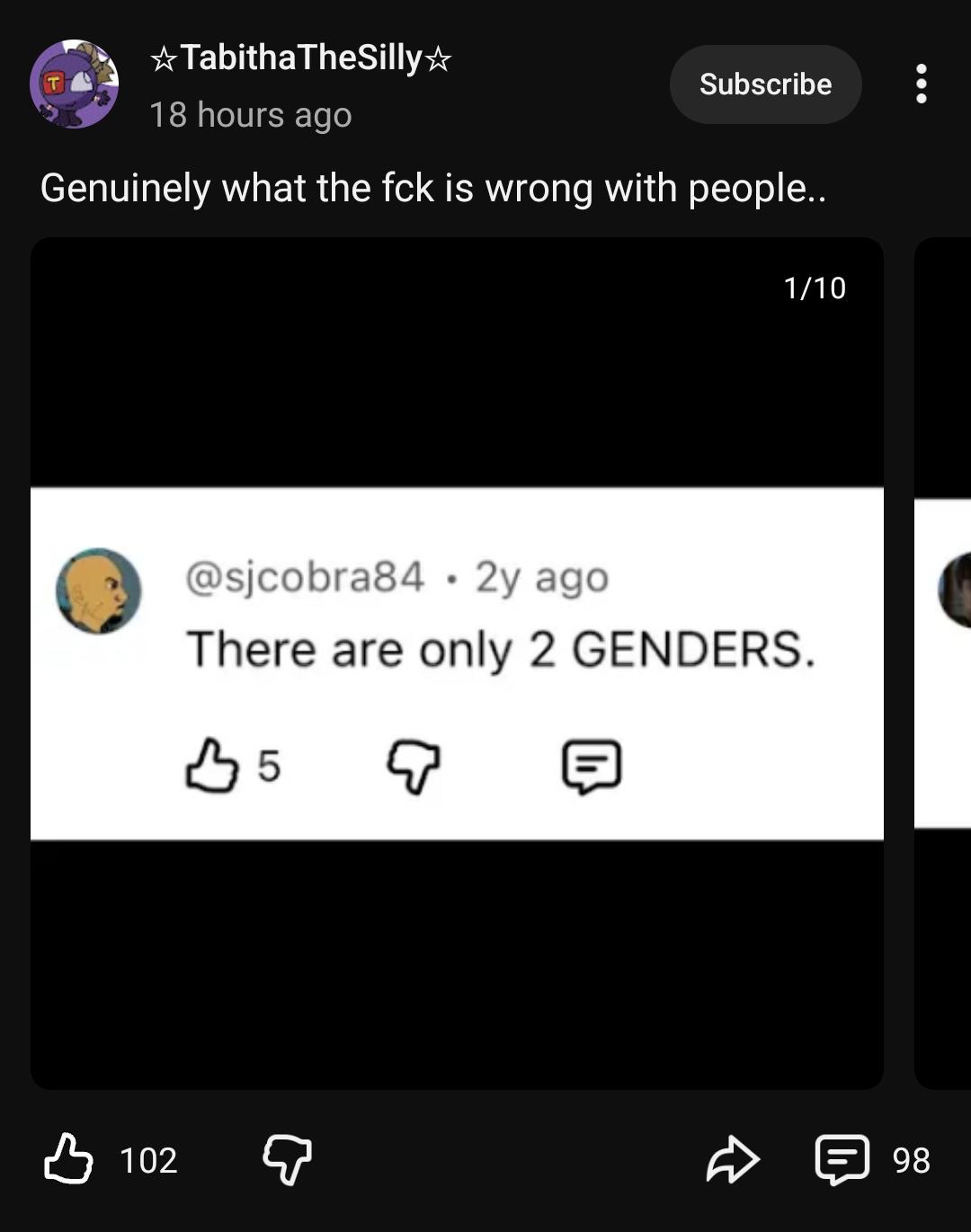Like the post with 102 likes
Viewport: 971px width, 1232px height.
point(68,1158)
